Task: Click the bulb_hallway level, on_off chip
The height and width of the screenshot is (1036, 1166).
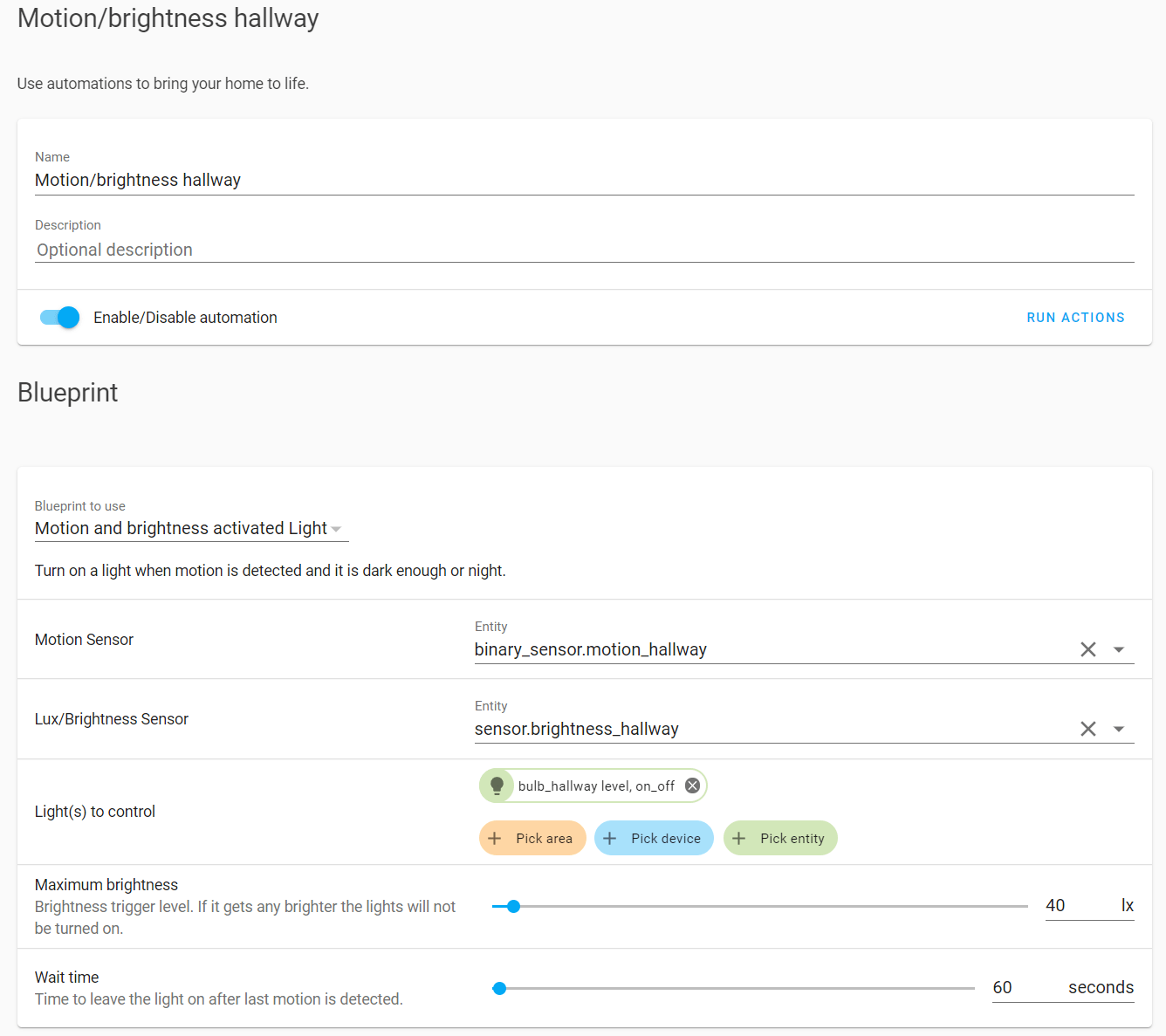Action: point(589,785)
